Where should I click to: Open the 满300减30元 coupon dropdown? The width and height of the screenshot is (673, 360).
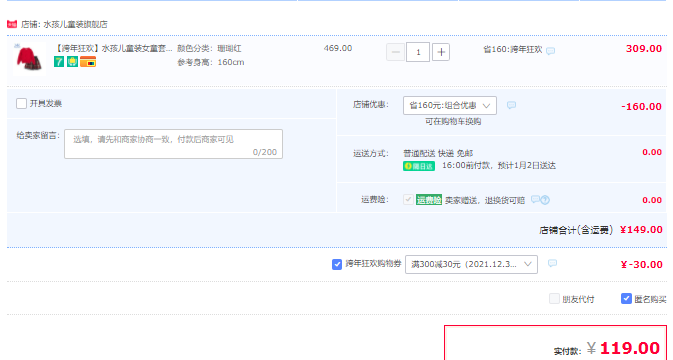[x=471, y=264]
